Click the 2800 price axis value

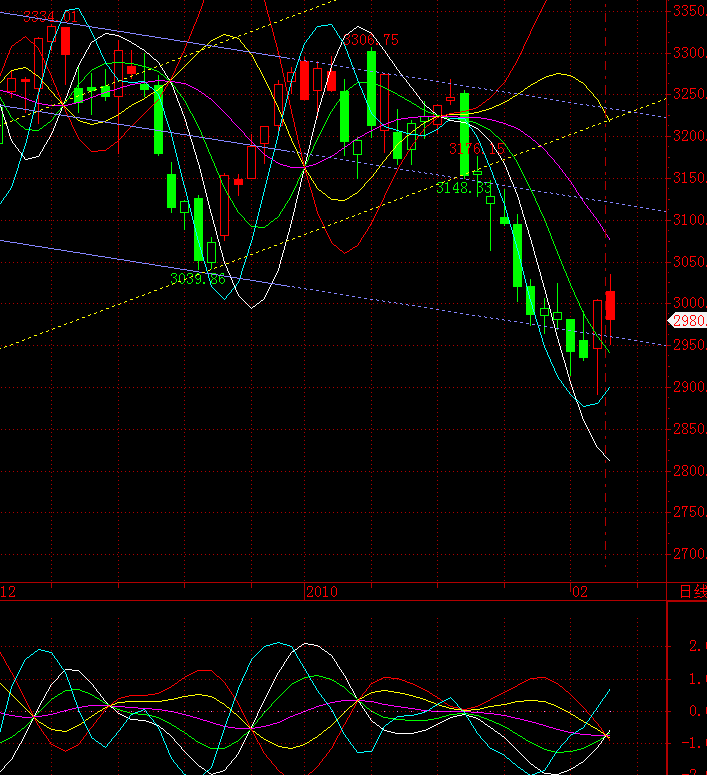tap(690, 471)
